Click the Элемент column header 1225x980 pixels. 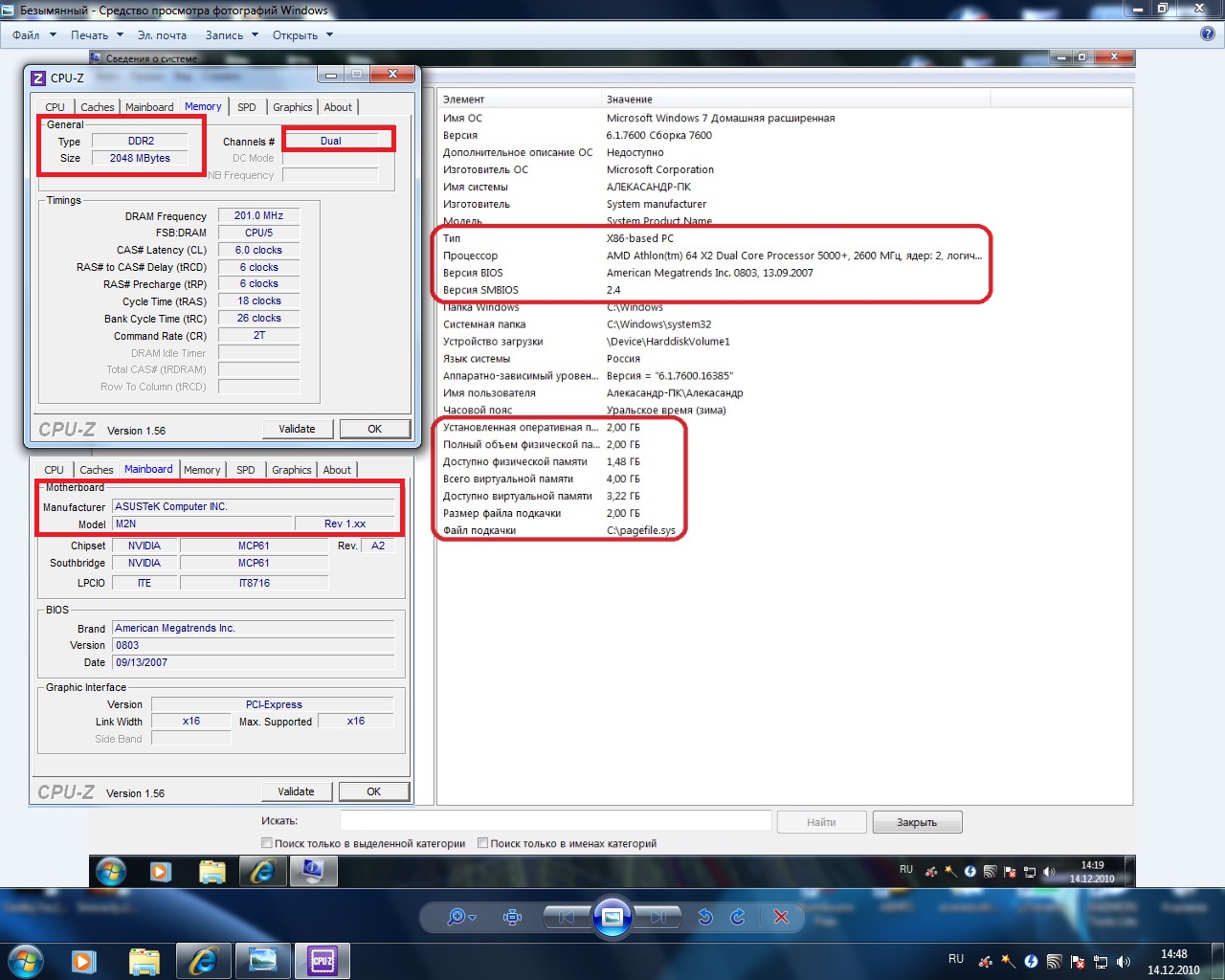tap(520, 99)
